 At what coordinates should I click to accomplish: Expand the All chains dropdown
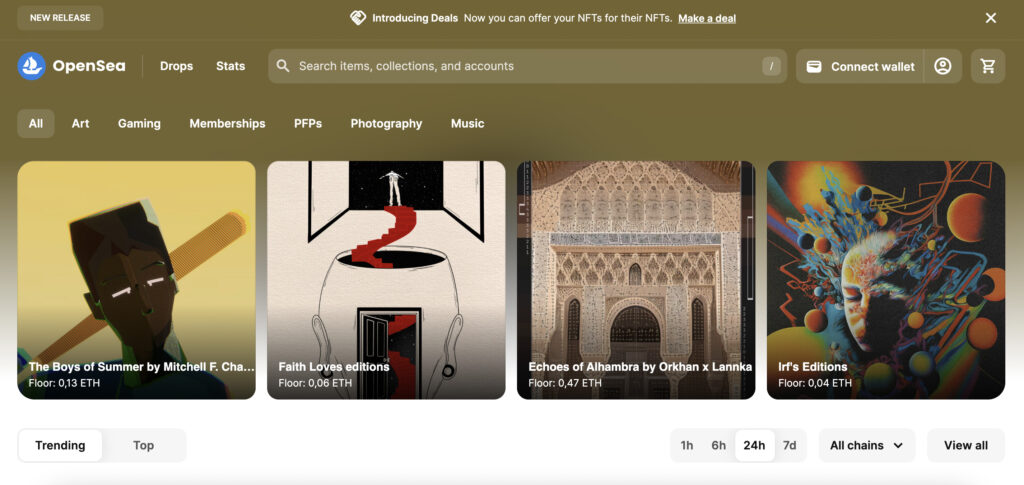(866, 445)
